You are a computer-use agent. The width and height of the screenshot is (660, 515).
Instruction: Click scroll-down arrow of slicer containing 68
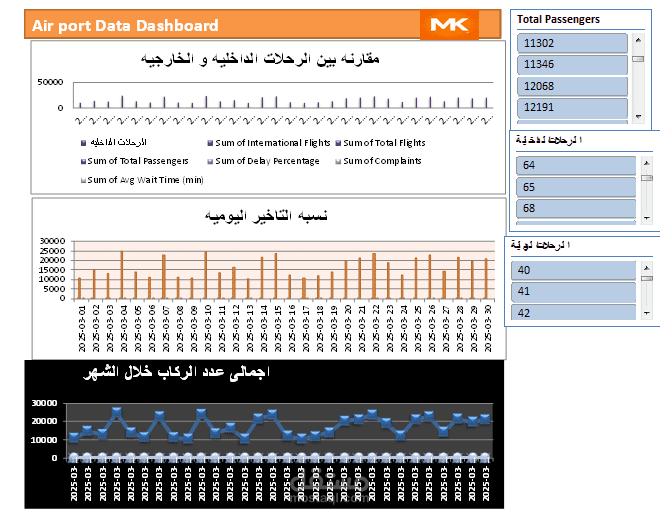coord(647,218)
